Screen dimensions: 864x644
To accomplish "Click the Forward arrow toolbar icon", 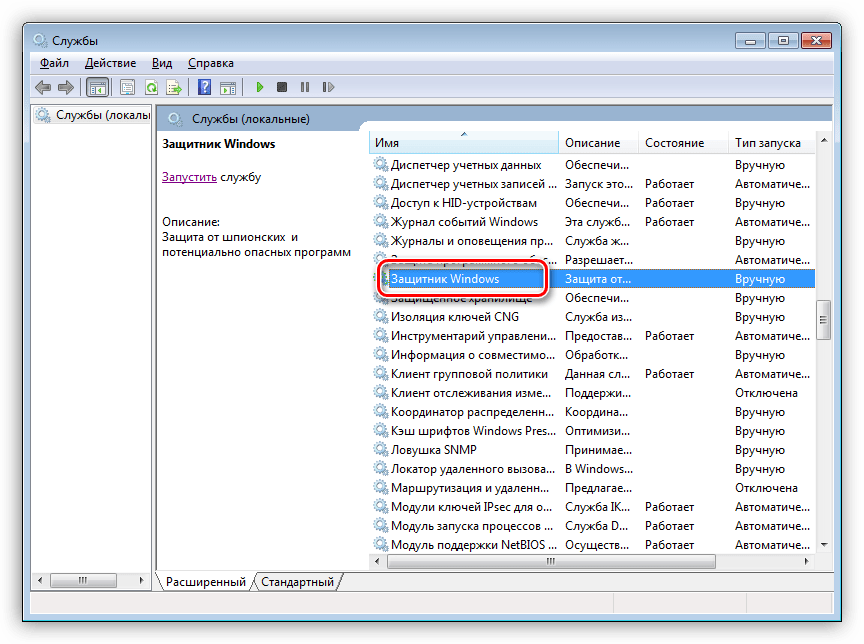I will coord(66,87).
